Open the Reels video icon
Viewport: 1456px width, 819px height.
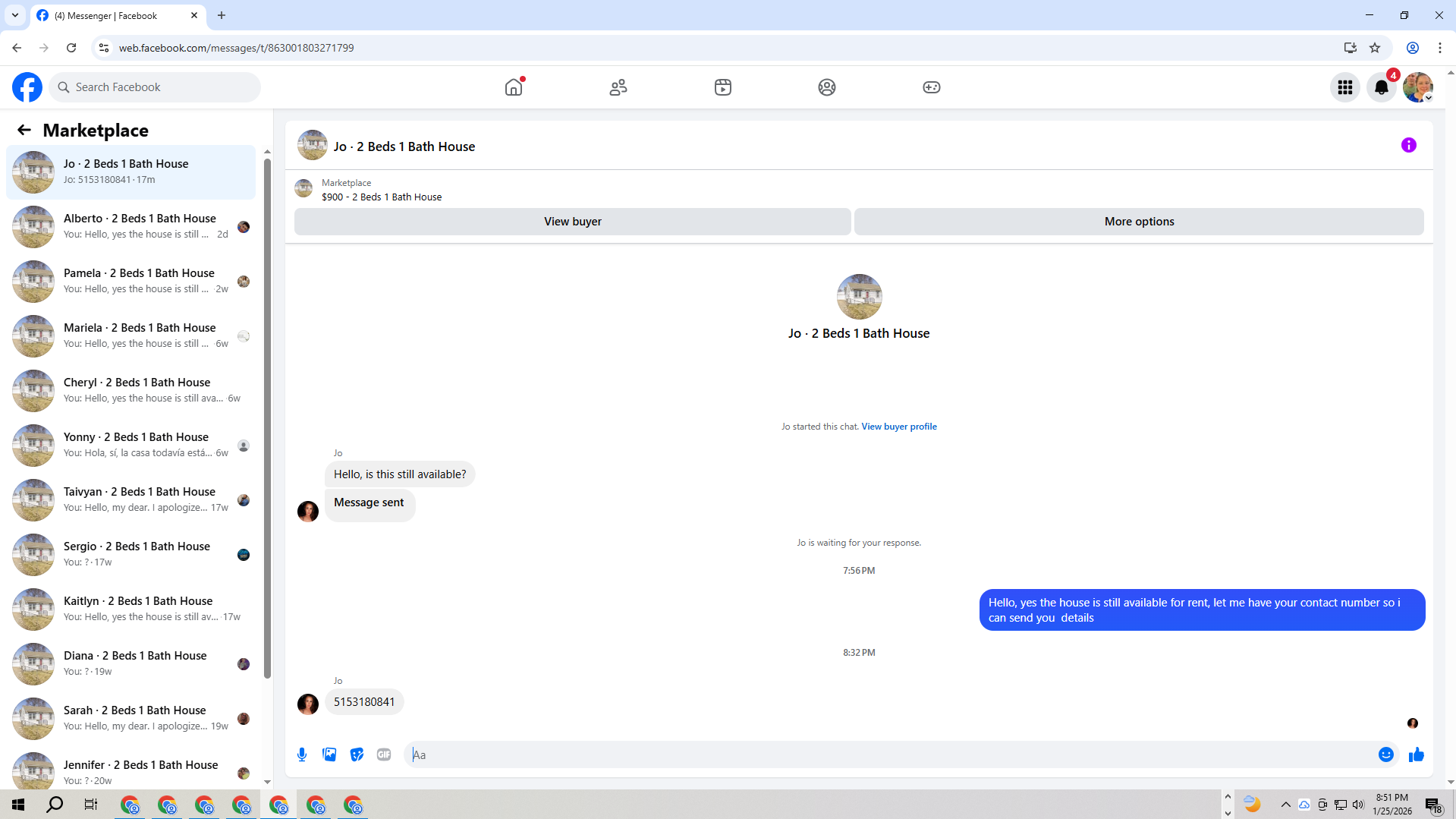pos(723,87)
